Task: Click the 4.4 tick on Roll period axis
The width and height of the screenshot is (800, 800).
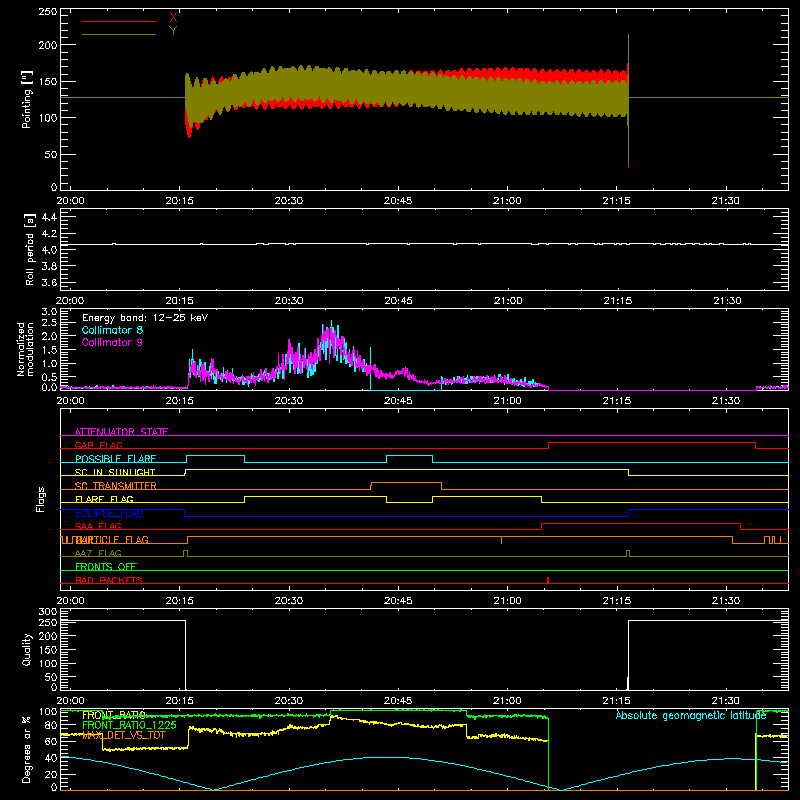Action: point(49,217)
